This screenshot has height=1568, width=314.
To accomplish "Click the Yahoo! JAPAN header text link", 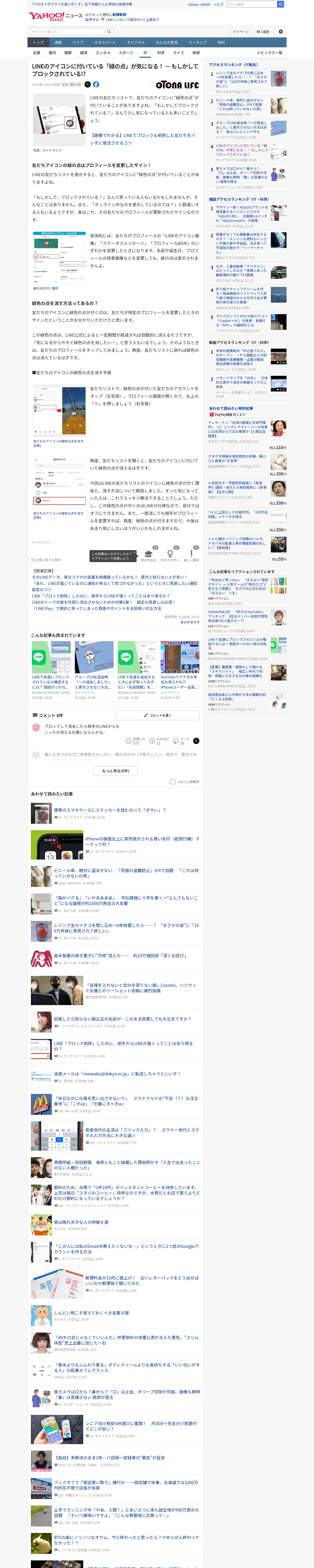I will pyautogui.click(x=199, y=4).
